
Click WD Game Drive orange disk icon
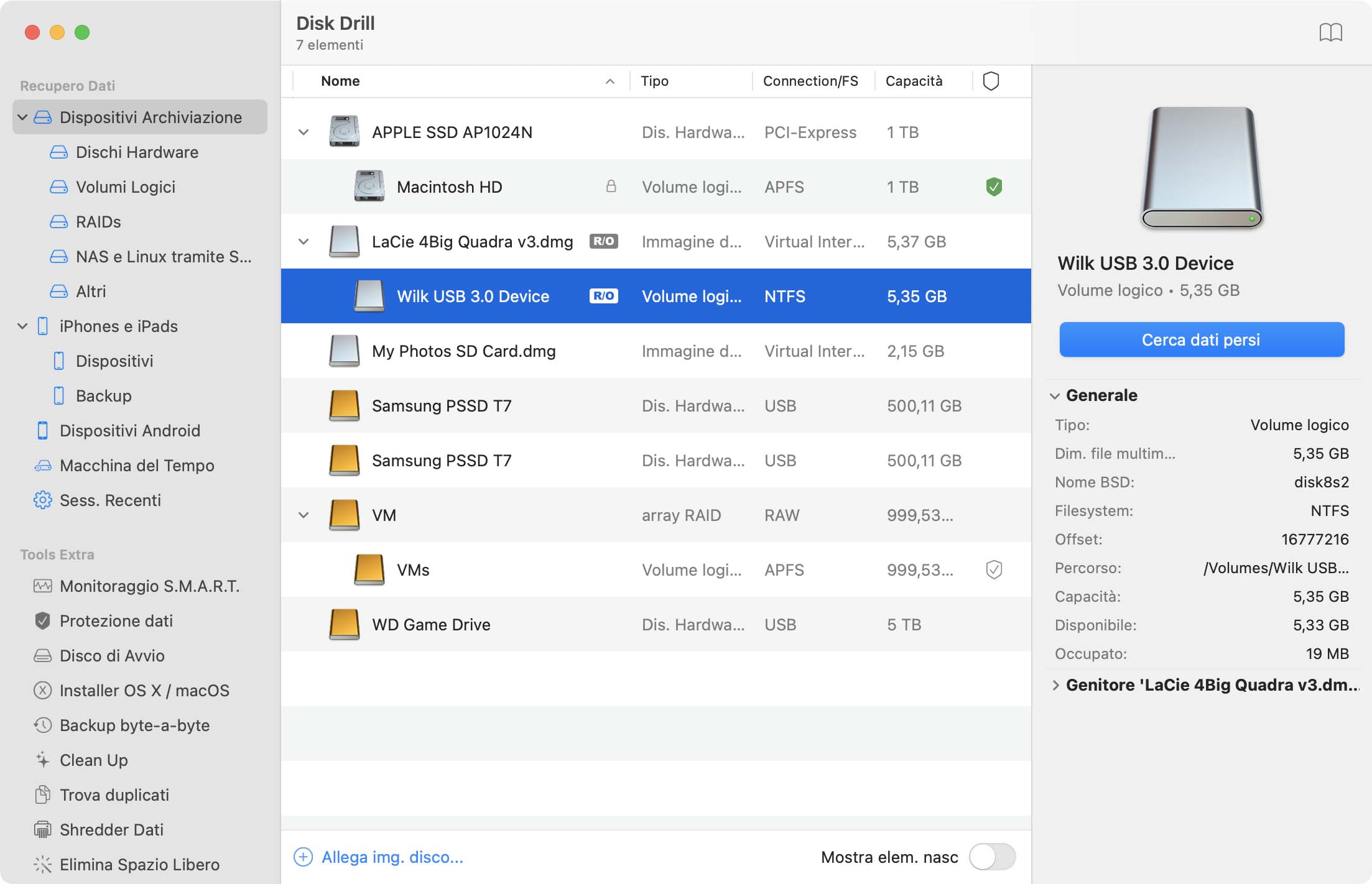point(344,624)
